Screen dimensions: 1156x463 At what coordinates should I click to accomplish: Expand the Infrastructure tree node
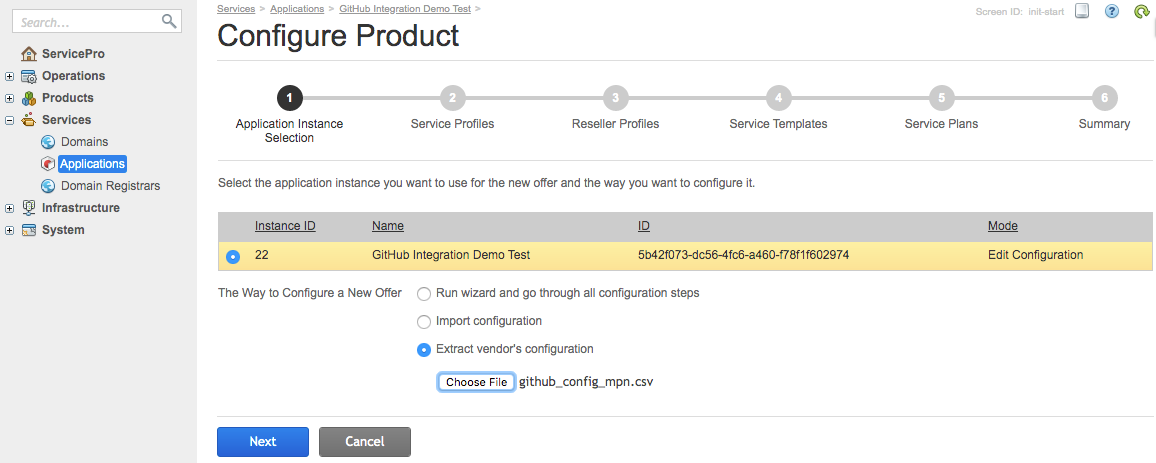pyautogui.click(x=9, y=208)
